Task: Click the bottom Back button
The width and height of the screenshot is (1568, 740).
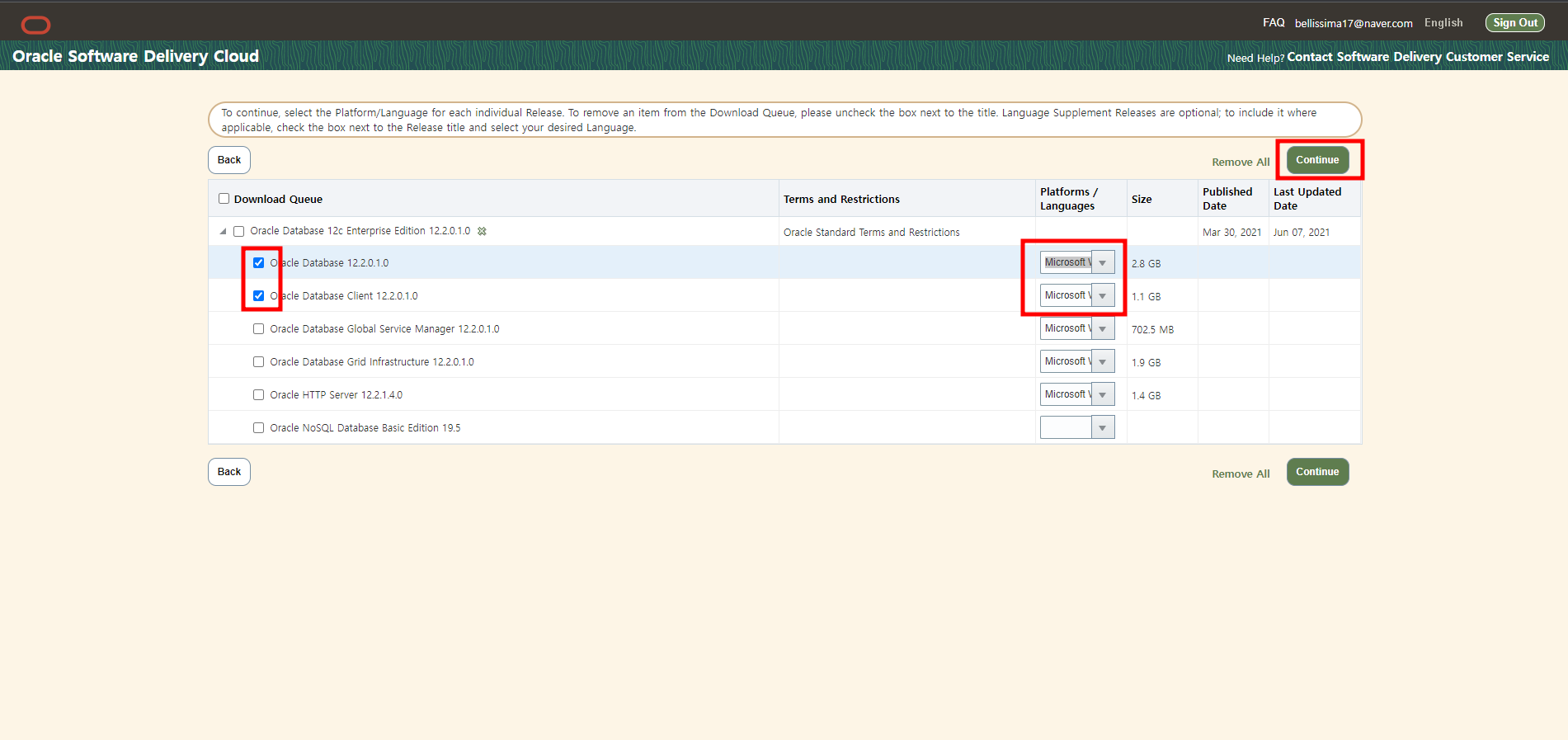Action: [x=229, y=472]
